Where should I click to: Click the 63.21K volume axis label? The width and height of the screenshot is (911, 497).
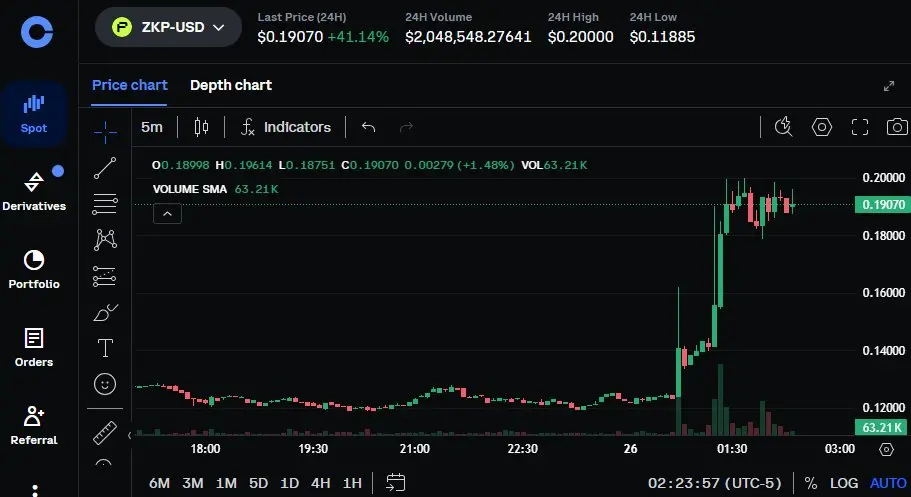tap(882, 428)
